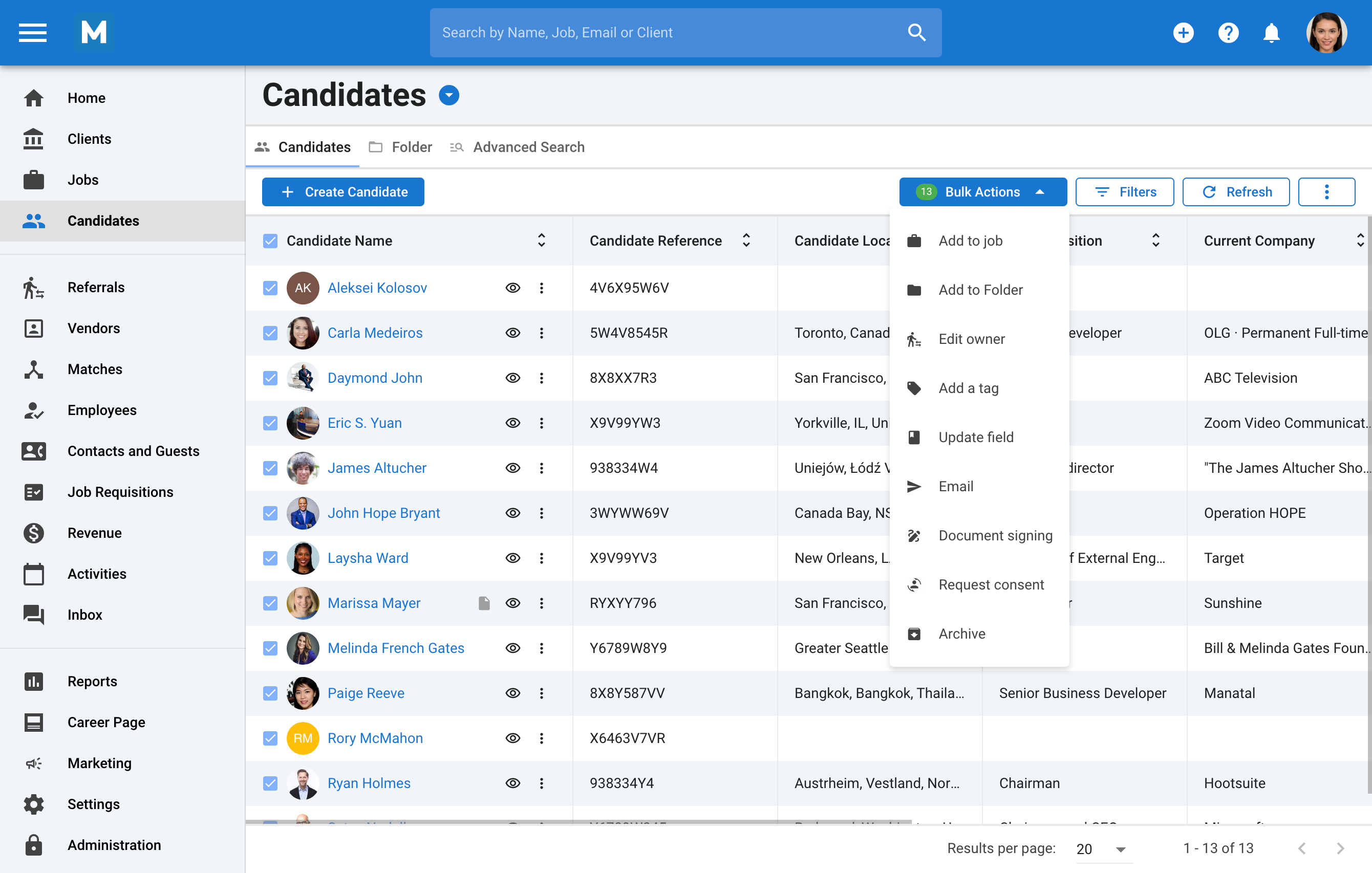The height and width of the screenshot is (873, 1372).
Task: Click the plus quick-add icon in header
Action: click(1183, 32)
